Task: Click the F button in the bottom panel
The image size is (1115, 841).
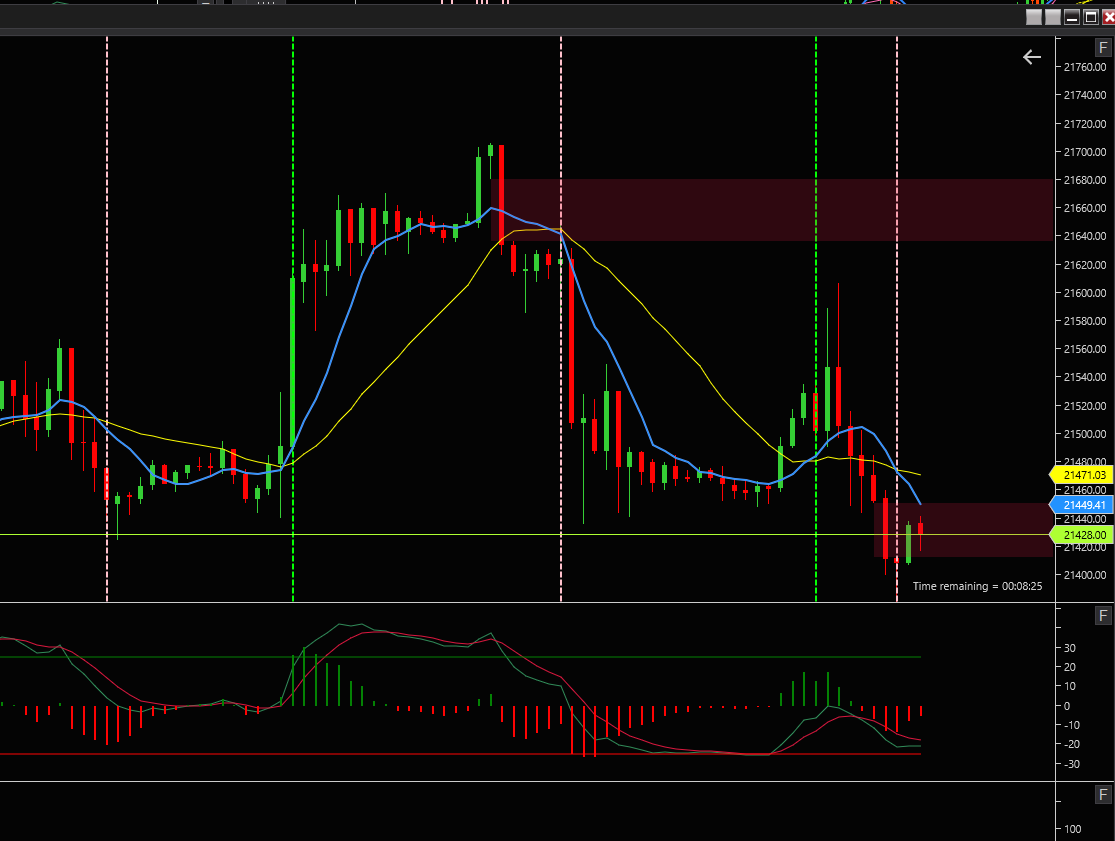Action: click(1103, 794)
